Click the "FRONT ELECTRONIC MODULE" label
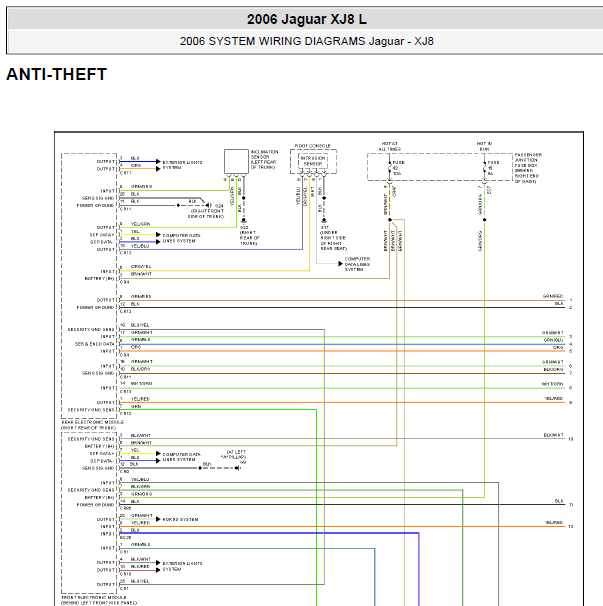 click(x=94, y=597)
